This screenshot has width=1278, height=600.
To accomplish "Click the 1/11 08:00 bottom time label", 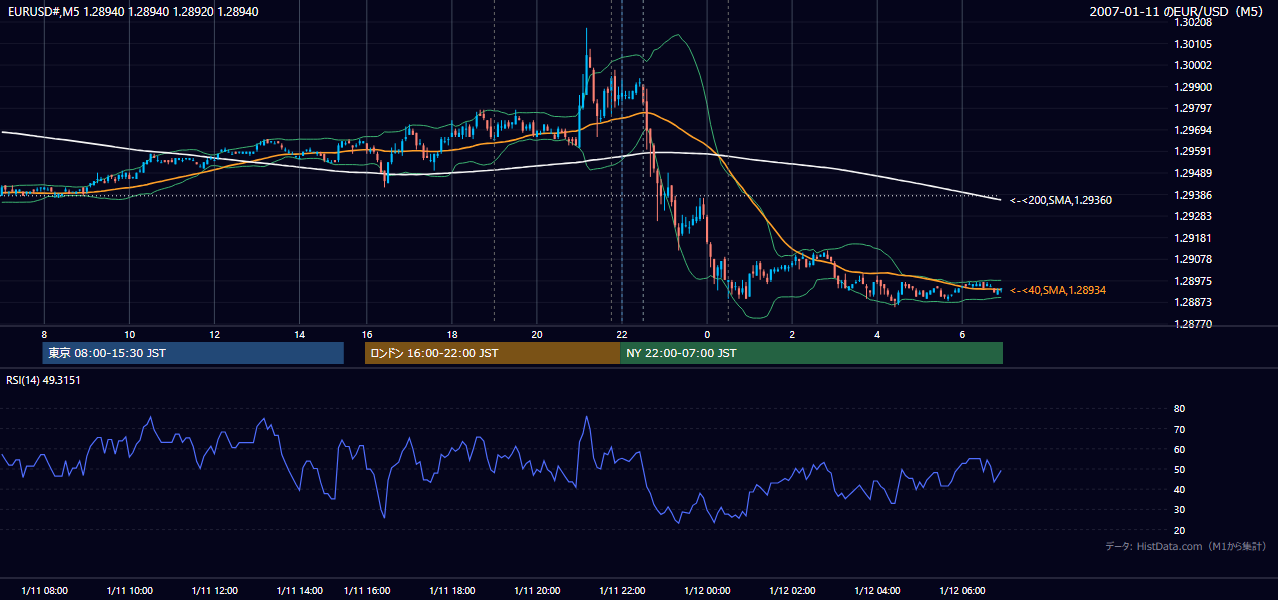I will (44, 590).
